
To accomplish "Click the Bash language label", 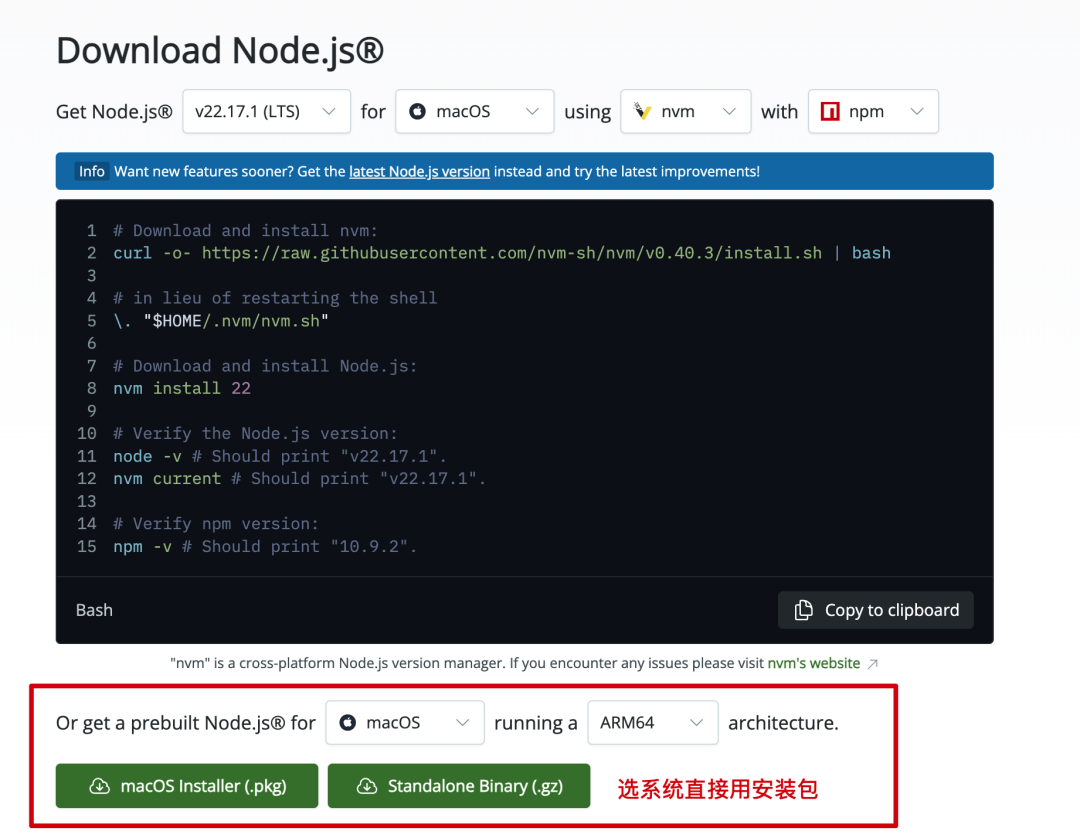I will click(94, 610).
